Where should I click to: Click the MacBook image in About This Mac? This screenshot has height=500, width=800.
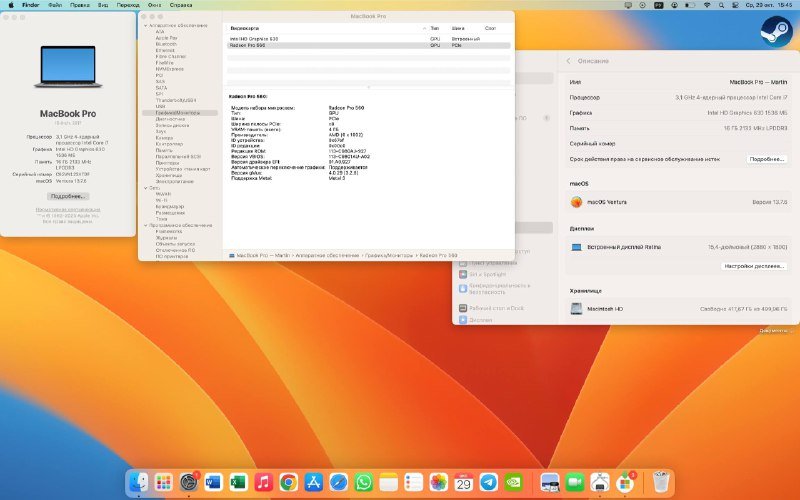[68, 67]
